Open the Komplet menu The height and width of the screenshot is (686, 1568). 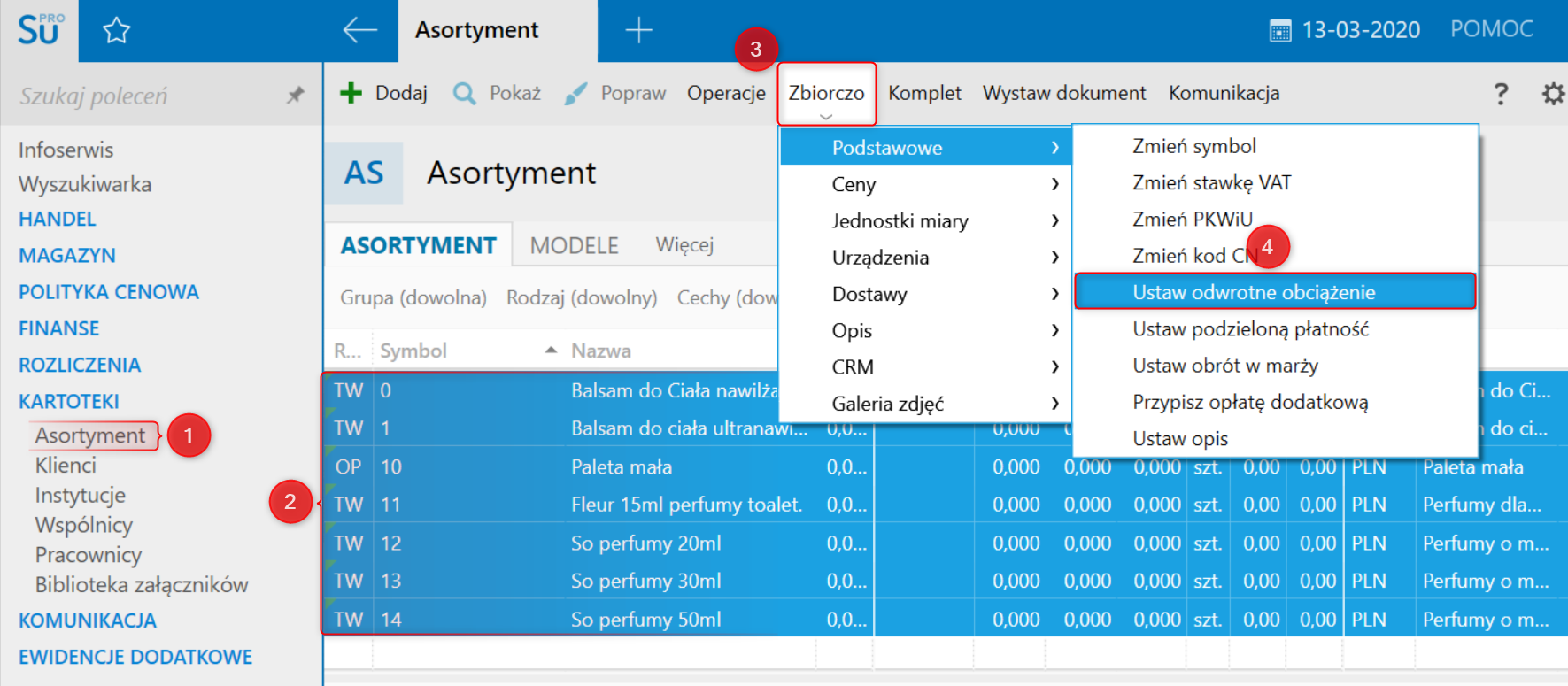(x=924, y=93)
